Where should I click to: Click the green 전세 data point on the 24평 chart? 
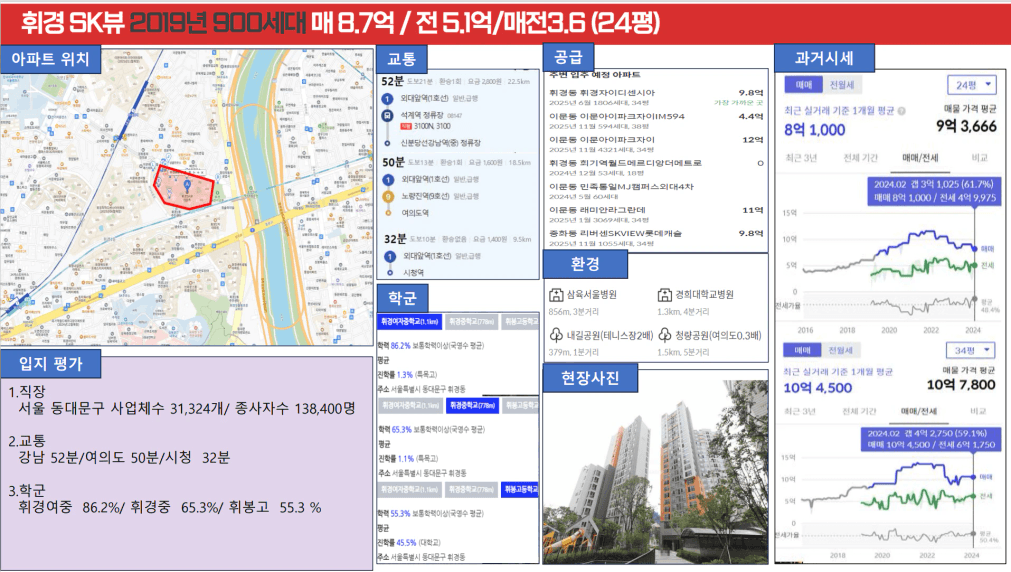tap(974, 265)
